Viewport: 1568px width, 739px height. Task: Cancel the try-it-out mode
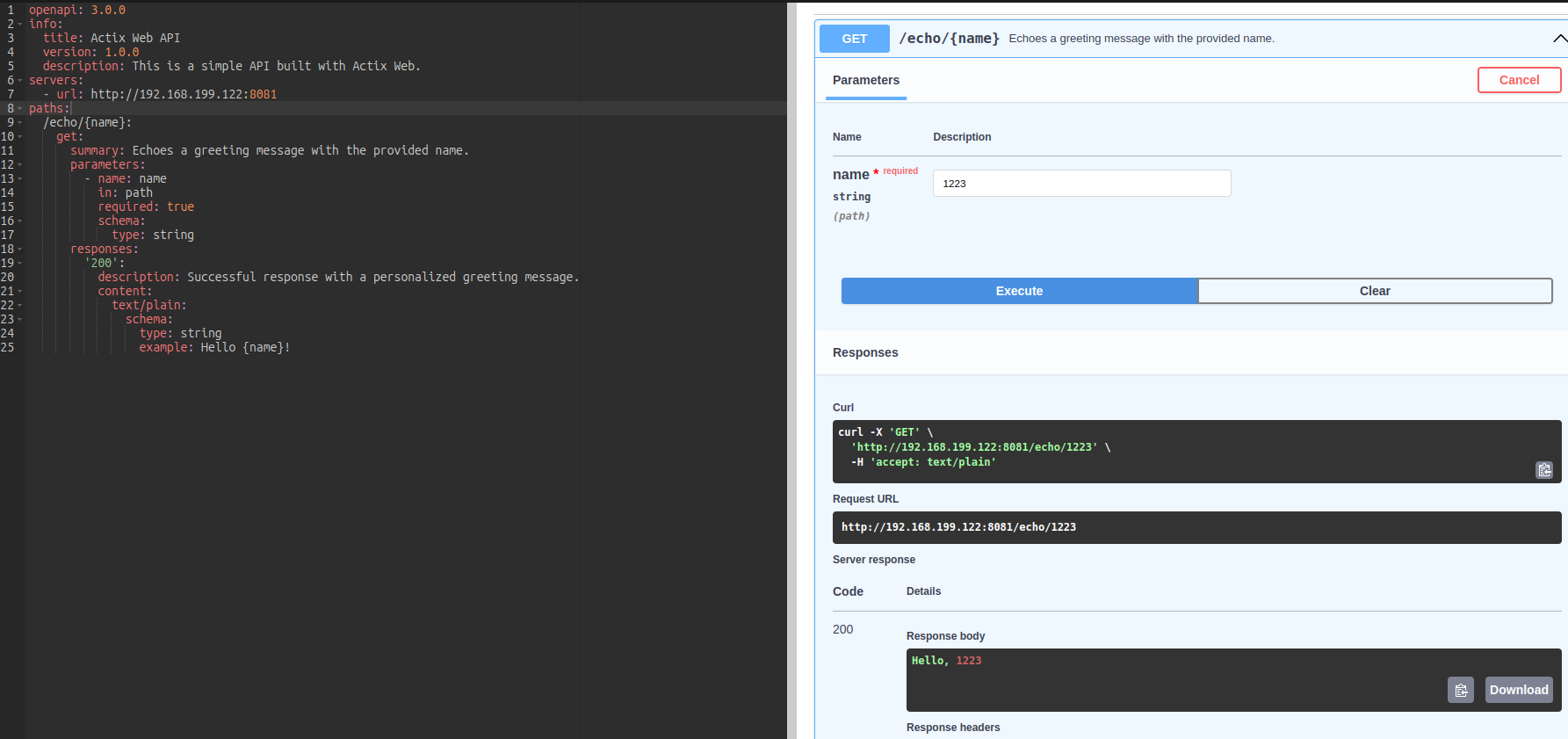[x=1518, y=80]
